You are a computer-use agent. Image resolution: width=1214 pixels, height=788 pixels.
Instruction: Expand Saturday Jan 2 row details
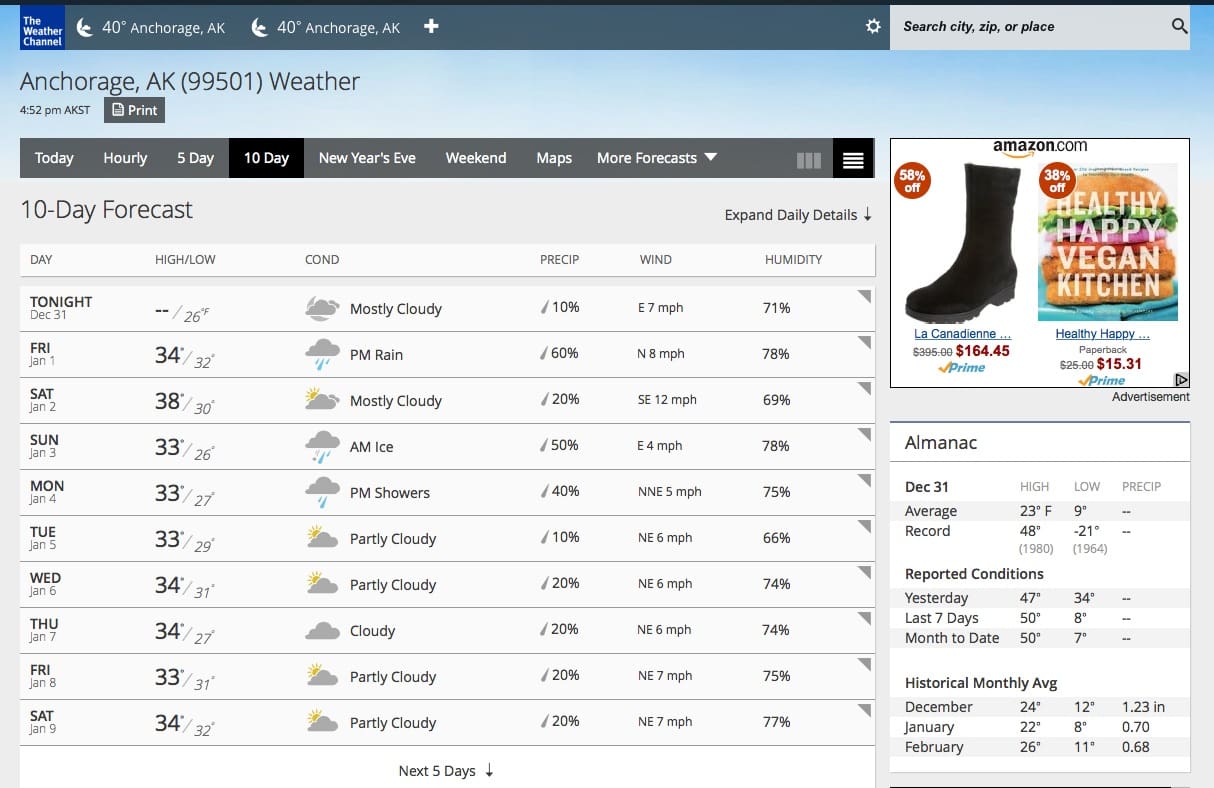point(864,389)
